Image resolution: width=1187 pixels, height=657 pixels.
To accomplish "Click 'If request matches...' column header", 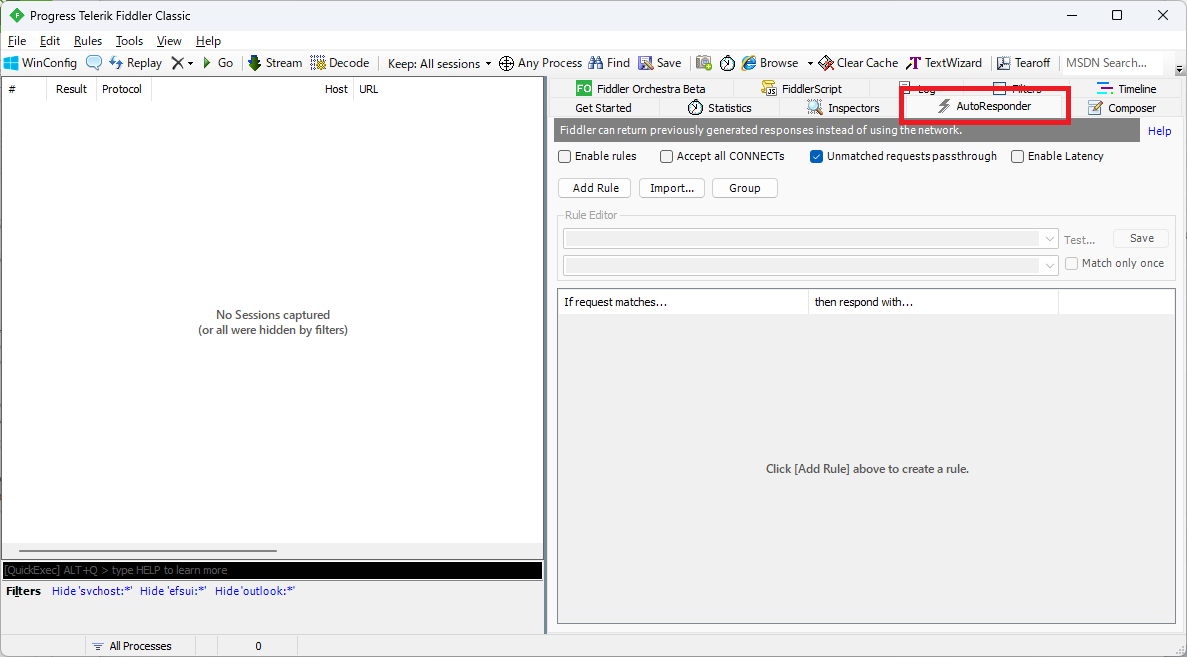I will (x=683, y=302).
